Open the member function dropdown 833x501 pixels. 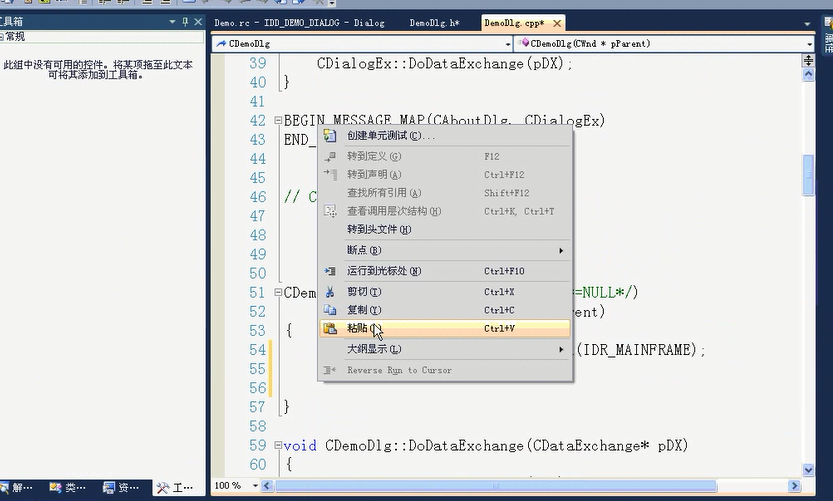click(x=809, y=44)
